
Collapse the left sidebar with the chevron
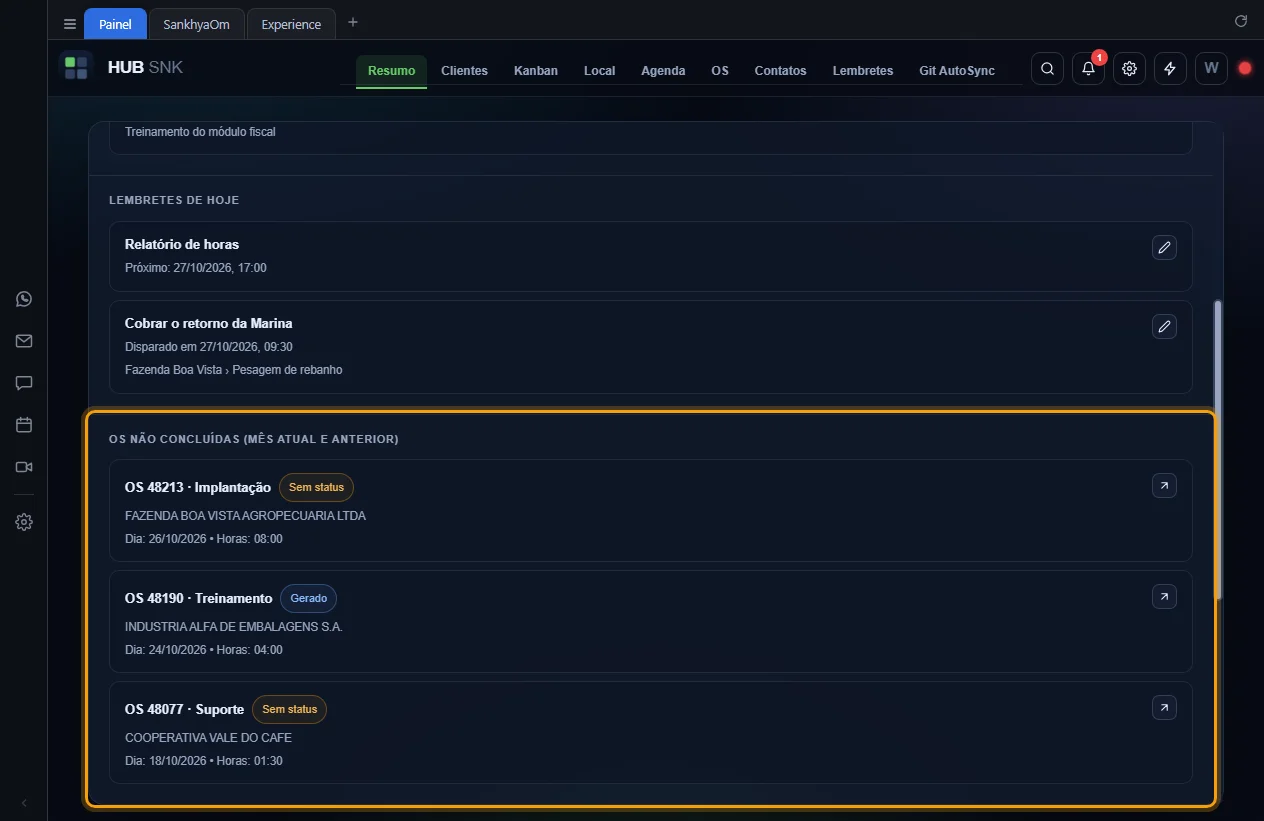[x=24, y=803]
